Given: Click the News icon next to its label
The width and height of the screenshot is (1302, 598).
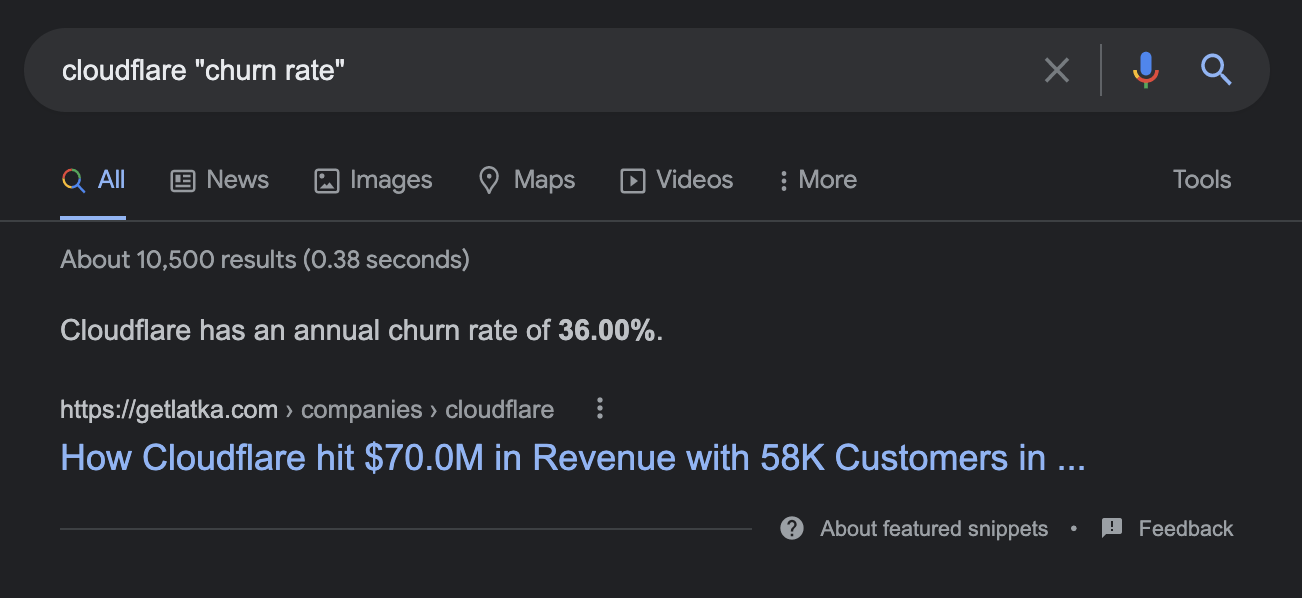Looking at the screenshot, I should 181,180.
